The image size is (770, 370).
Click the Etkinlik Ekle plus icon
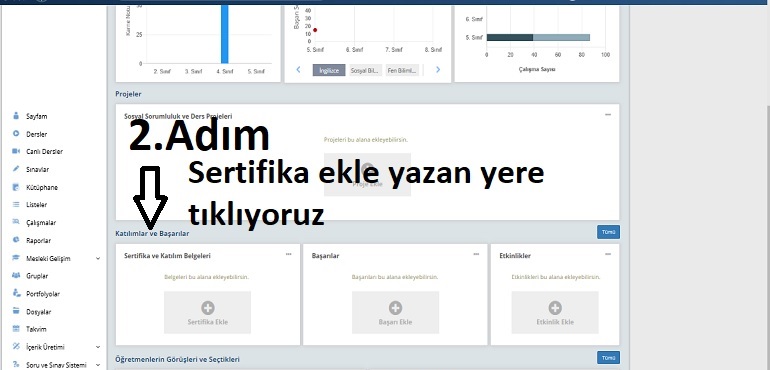tap(555, 308)
